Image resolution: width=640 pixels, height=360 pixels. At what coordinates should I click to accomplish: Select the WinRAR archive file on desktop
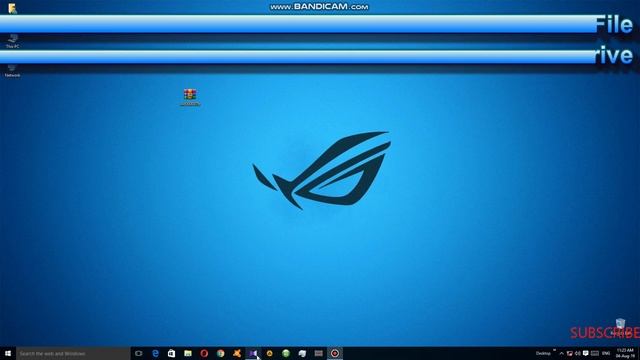pos(190,98)
